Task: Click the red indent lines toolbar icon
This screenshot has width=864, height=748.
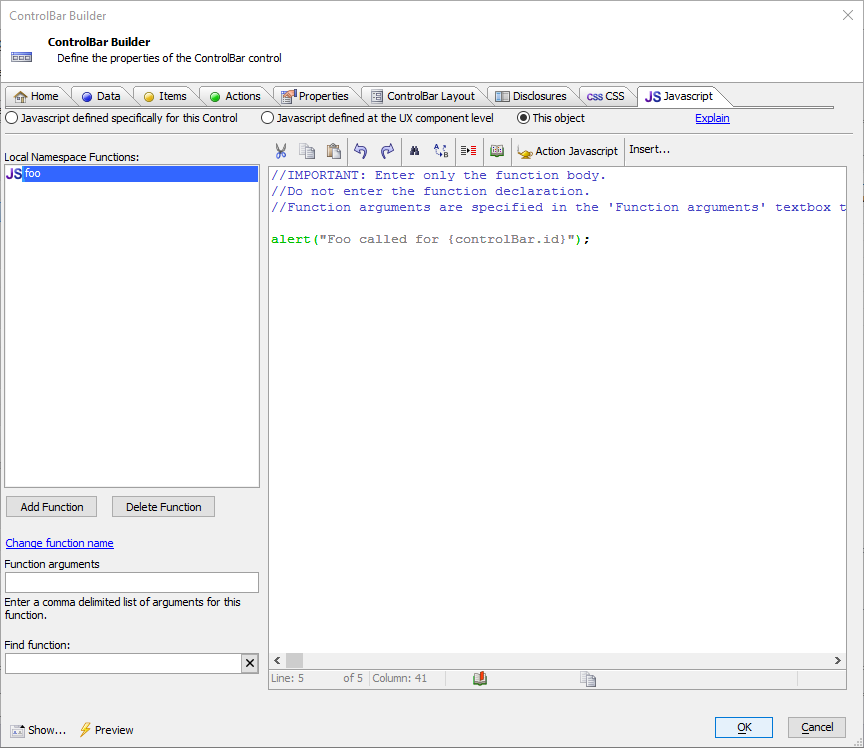Action: pyautogui.click(x=468, y=151)
